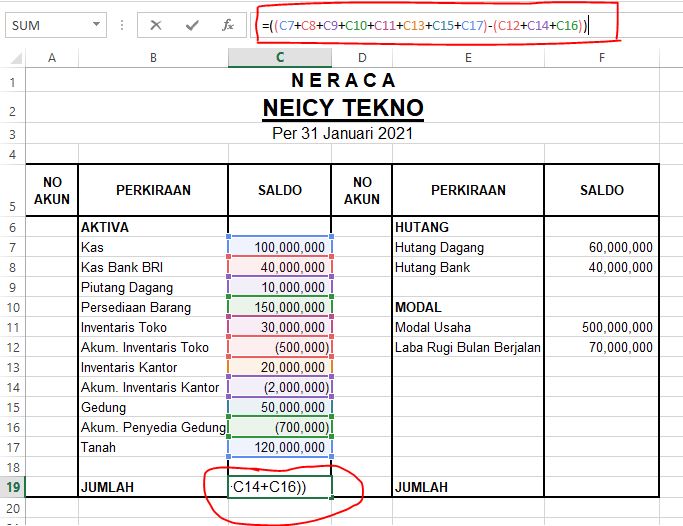Screen dimensions: 683x526
Task: Select Modal Usaha value 500,000,000
Action: click(x=602, y=327)
